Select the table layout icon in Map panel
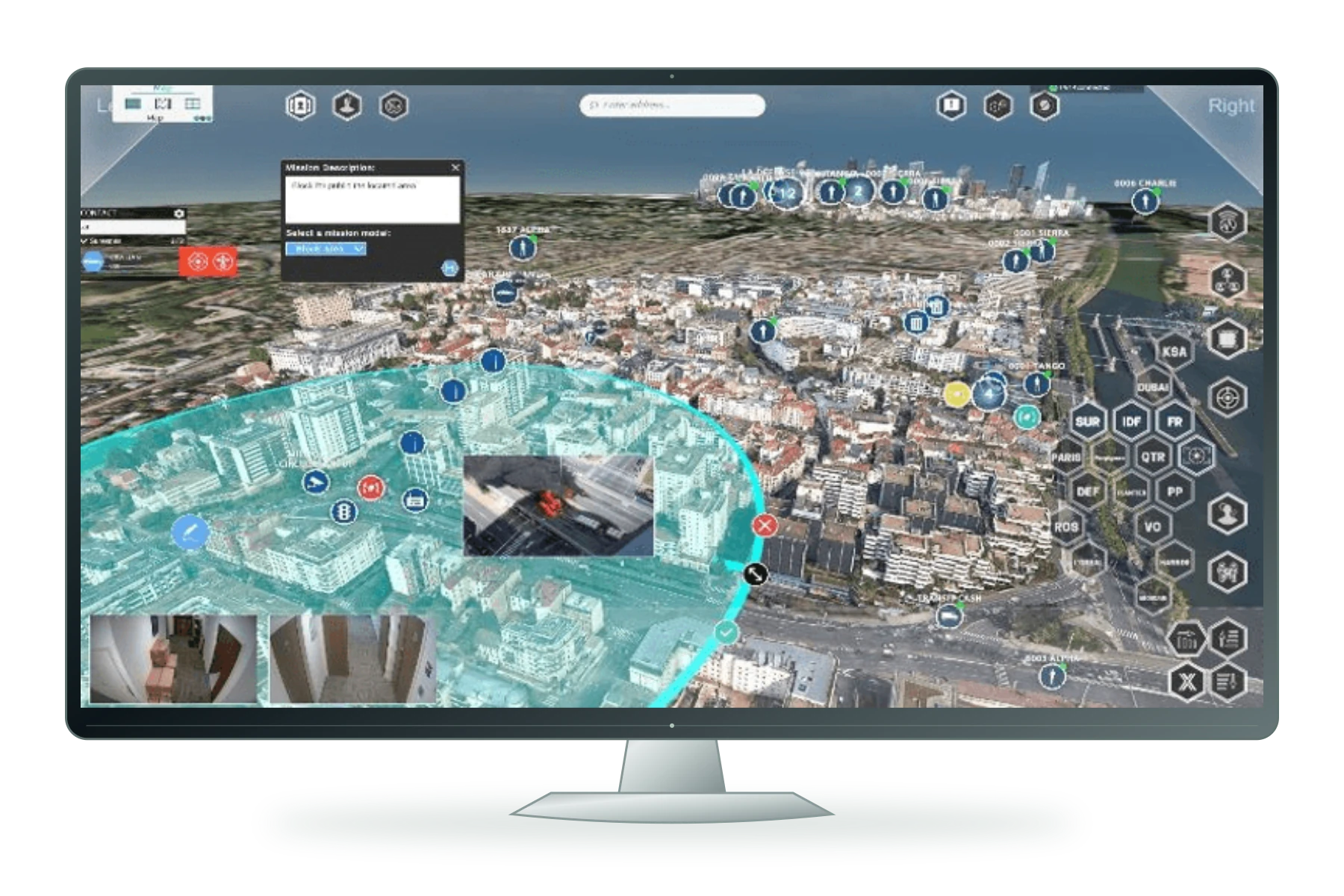Screen dimensions: 1344x896 click(193, 104)
